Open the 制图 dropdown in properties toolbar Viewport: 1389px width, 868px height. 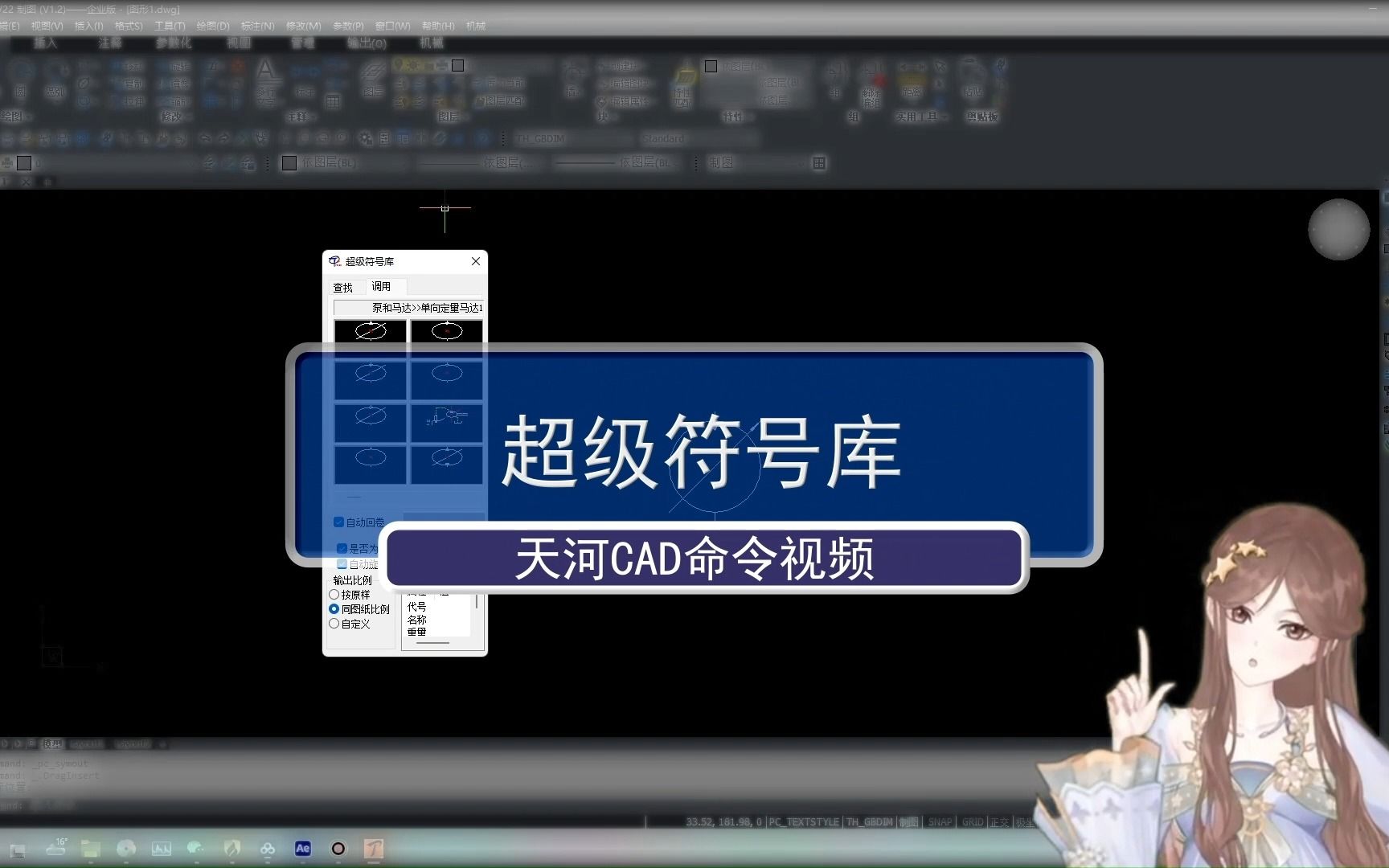pos(757,163)
